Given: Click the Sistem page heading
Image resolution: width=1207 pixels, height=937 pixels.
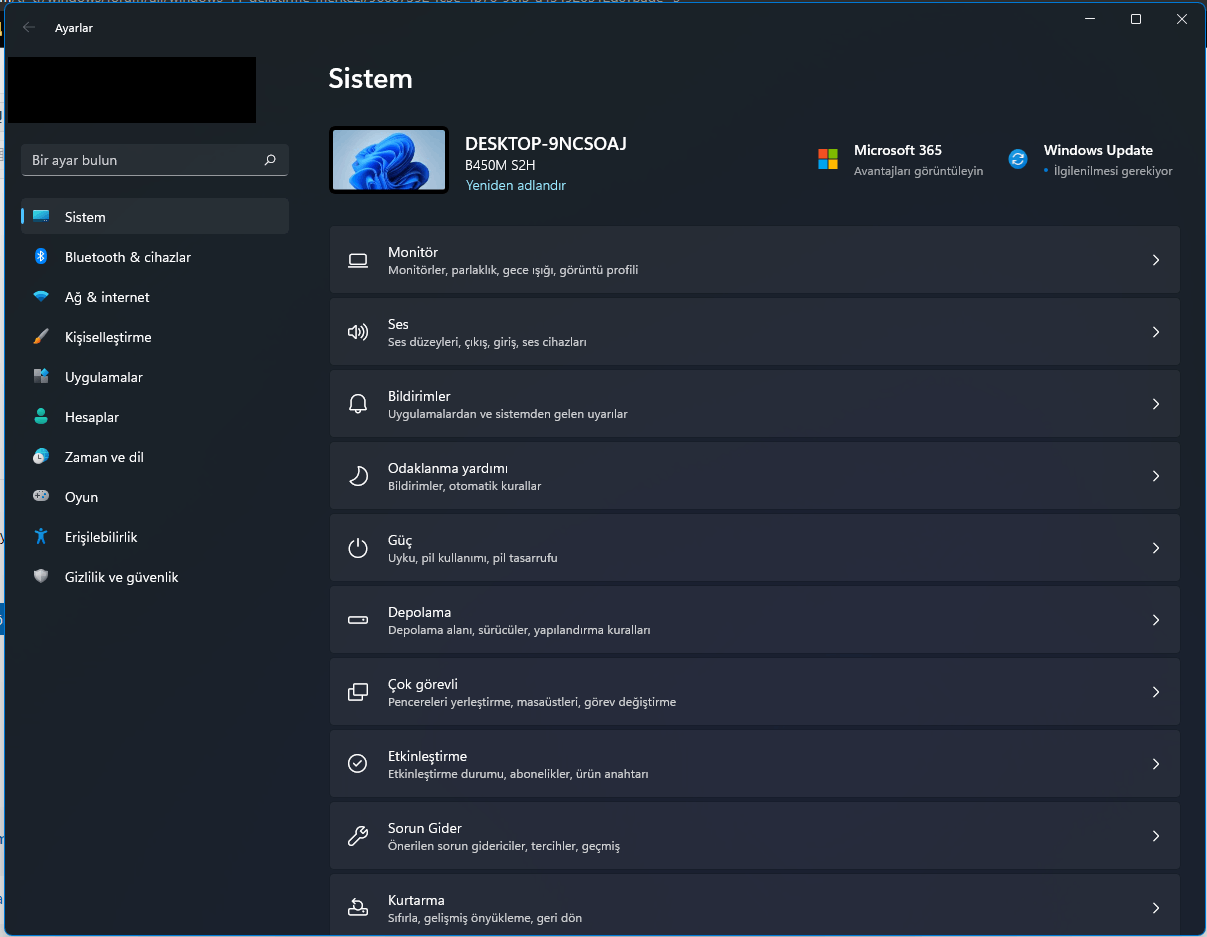Looking at the screenshot, I should click(370, 79).
